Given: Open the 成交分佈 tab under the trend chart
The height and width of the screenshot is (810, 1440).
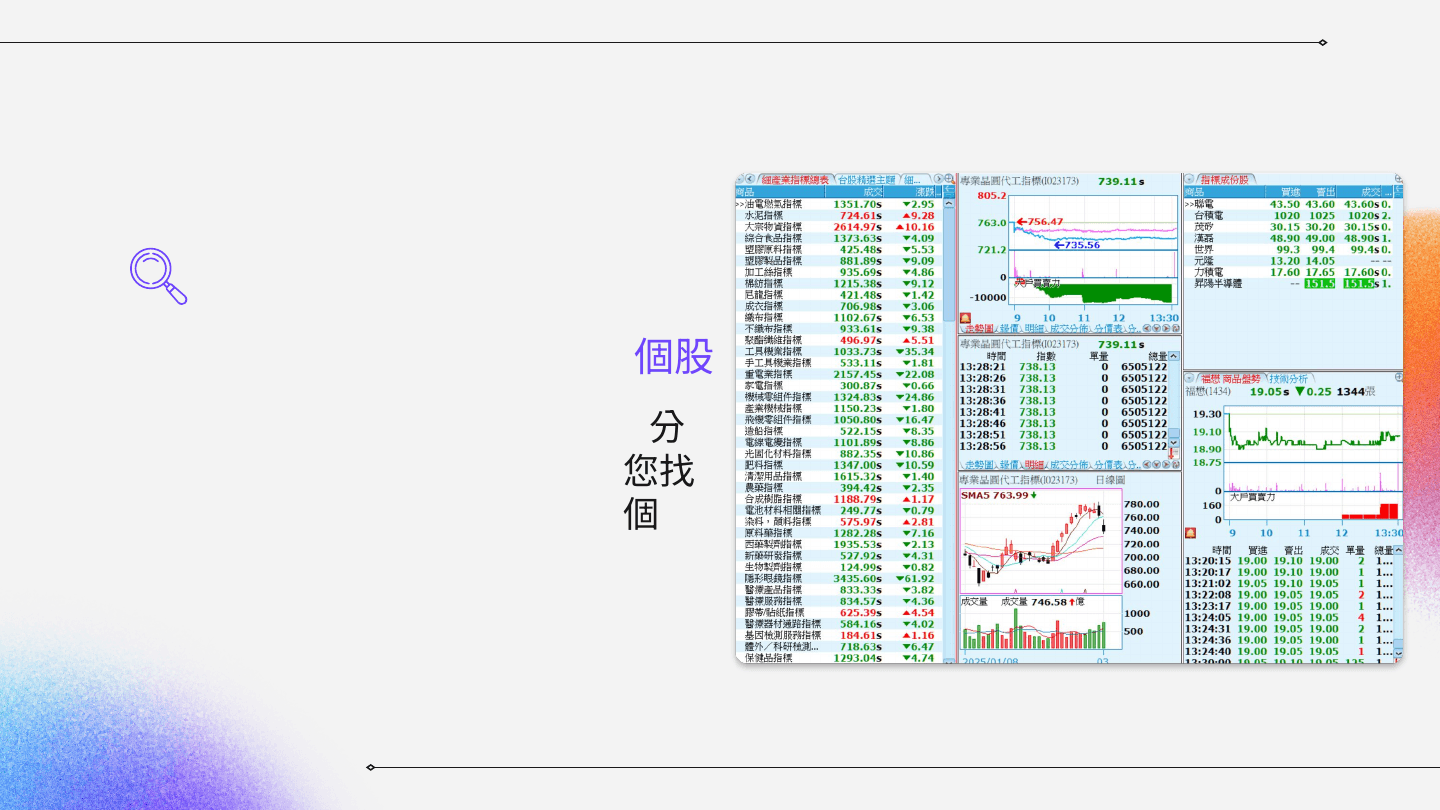Looking at the screenshot, I should tap(1067, 328).
